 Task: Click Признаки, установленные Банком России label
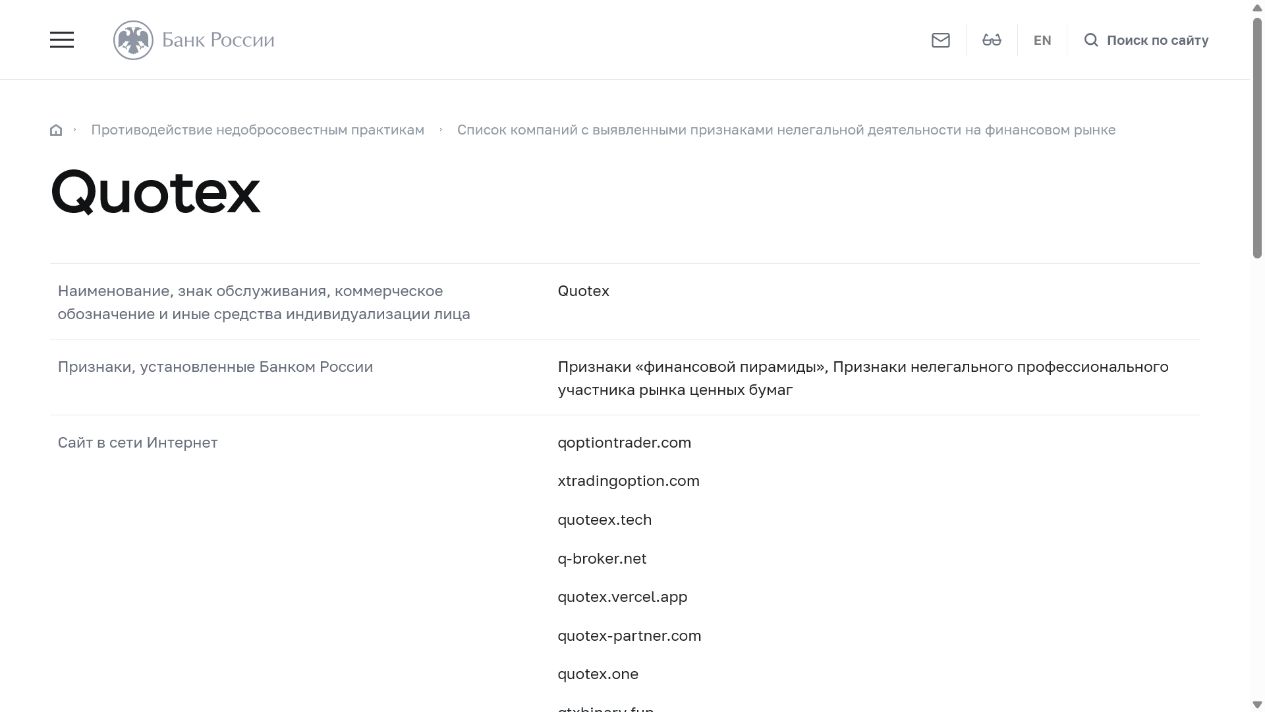click(215, 367)
